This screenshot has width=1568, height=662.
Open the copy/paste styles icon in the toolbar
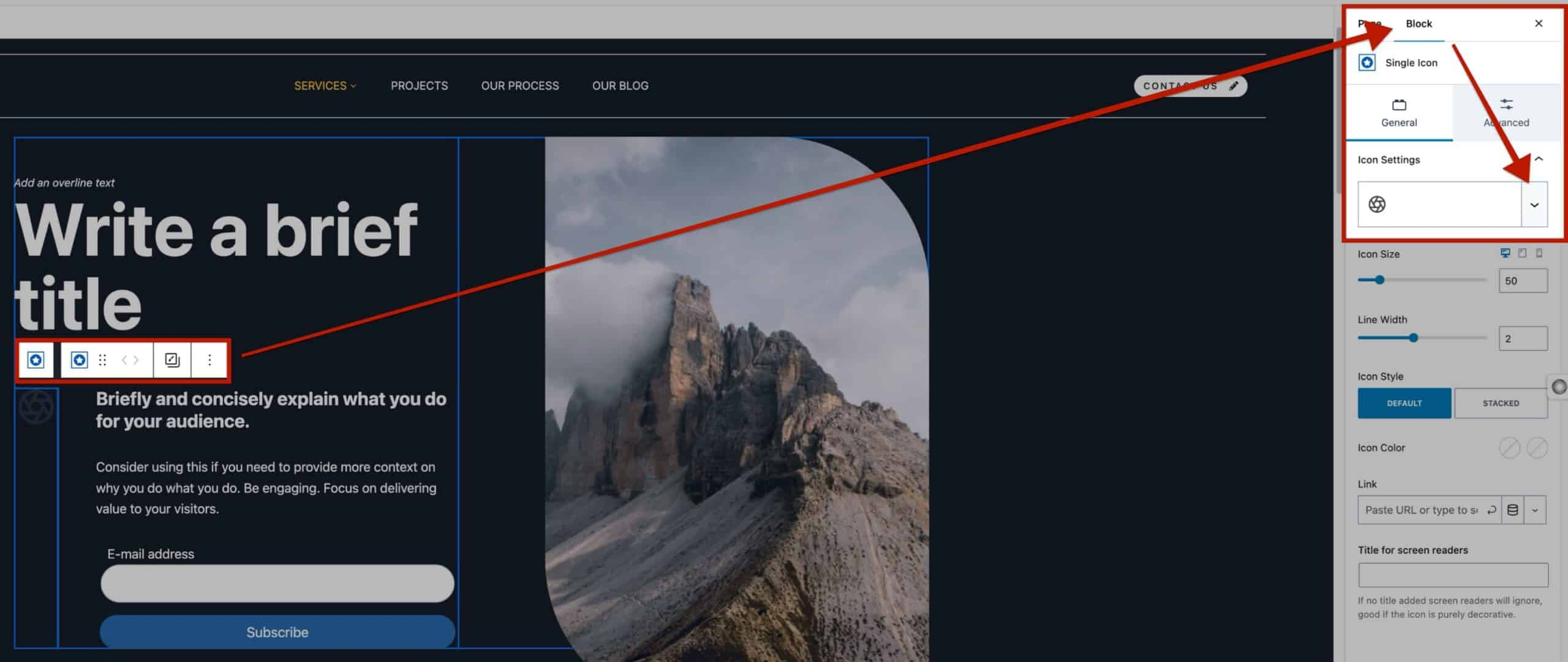[172, 360]
